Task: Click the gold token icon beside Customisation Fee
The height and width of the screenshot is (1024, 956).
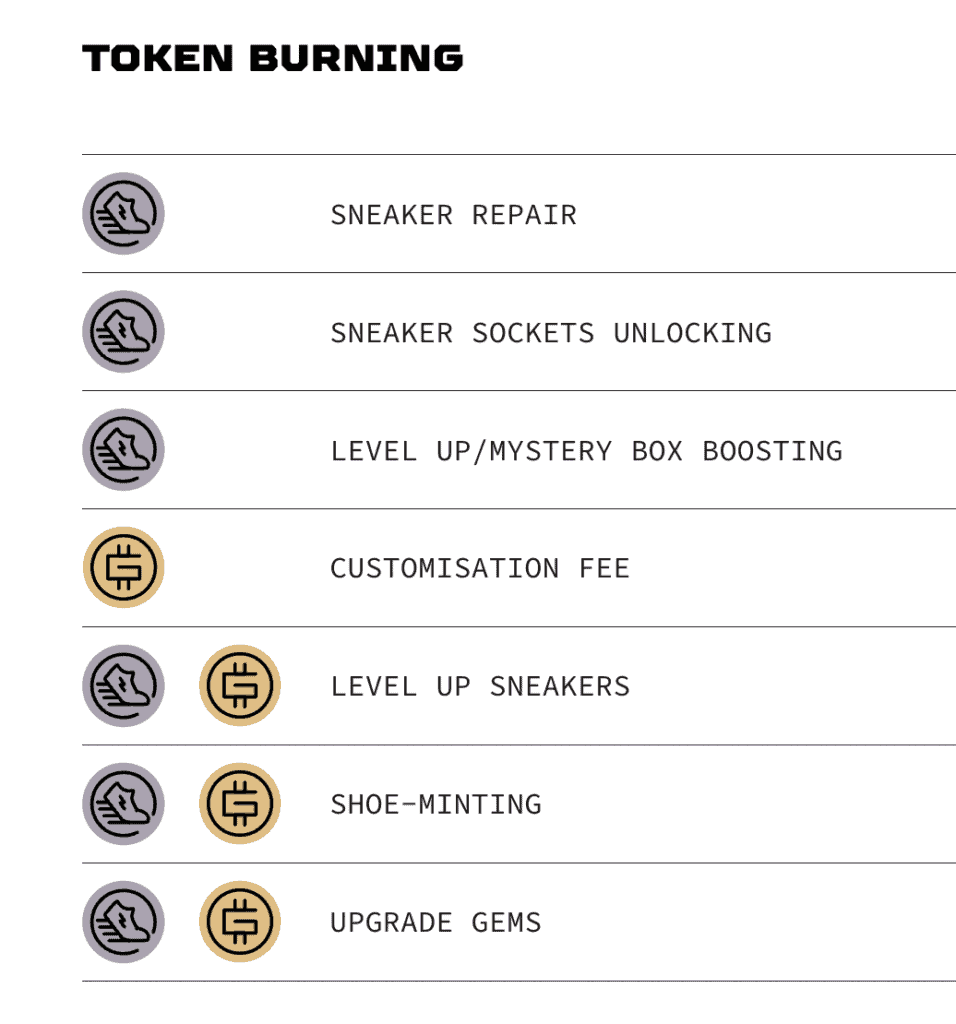Action: pos(123,568)
